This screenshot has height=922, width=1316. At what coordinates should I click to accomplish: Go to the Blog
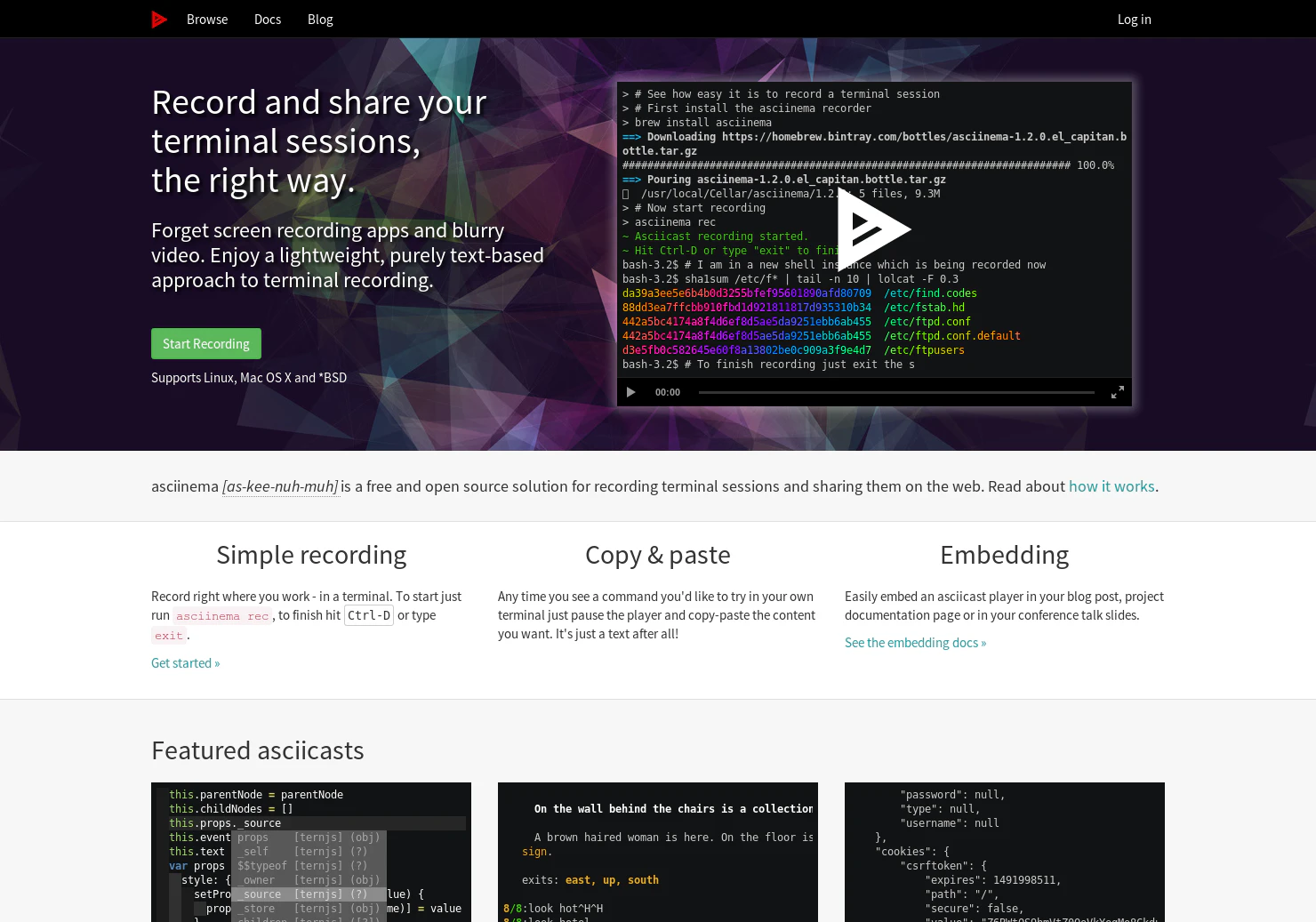[320, 20]
